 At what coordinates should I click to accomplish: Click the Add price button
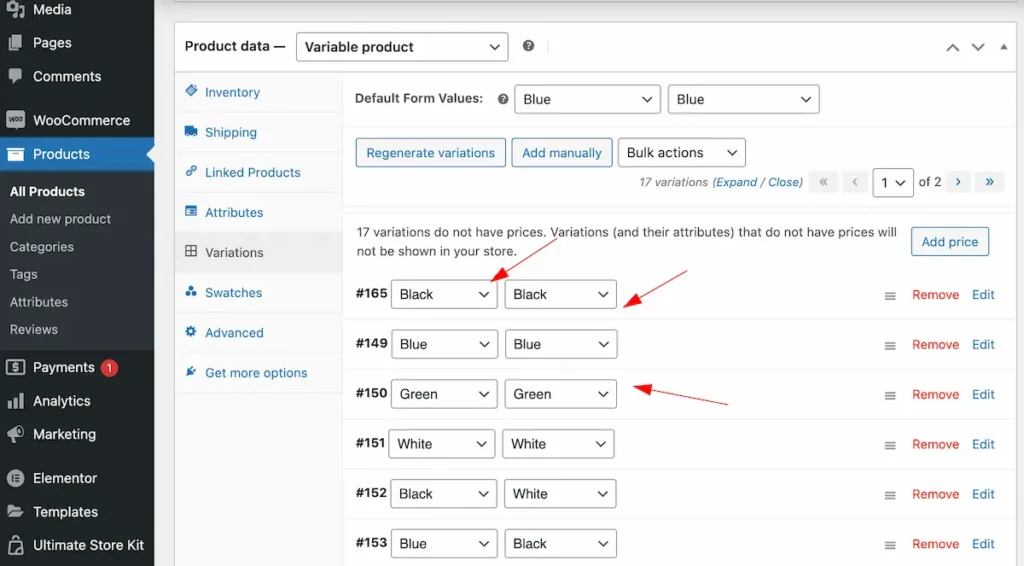[950, 242]
